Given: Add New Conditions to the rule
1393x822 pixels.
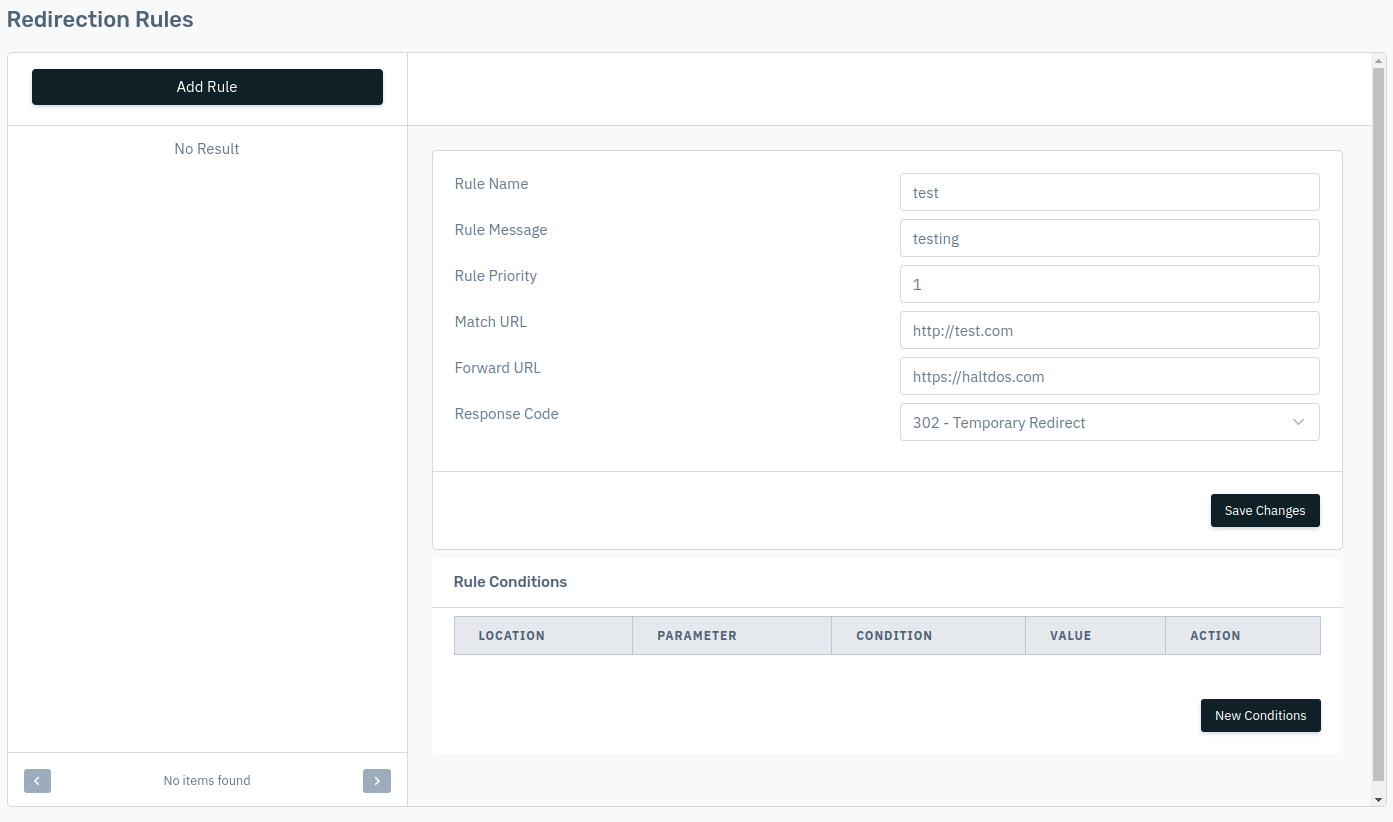Looking at the screenshot, I should (1260, 715).
